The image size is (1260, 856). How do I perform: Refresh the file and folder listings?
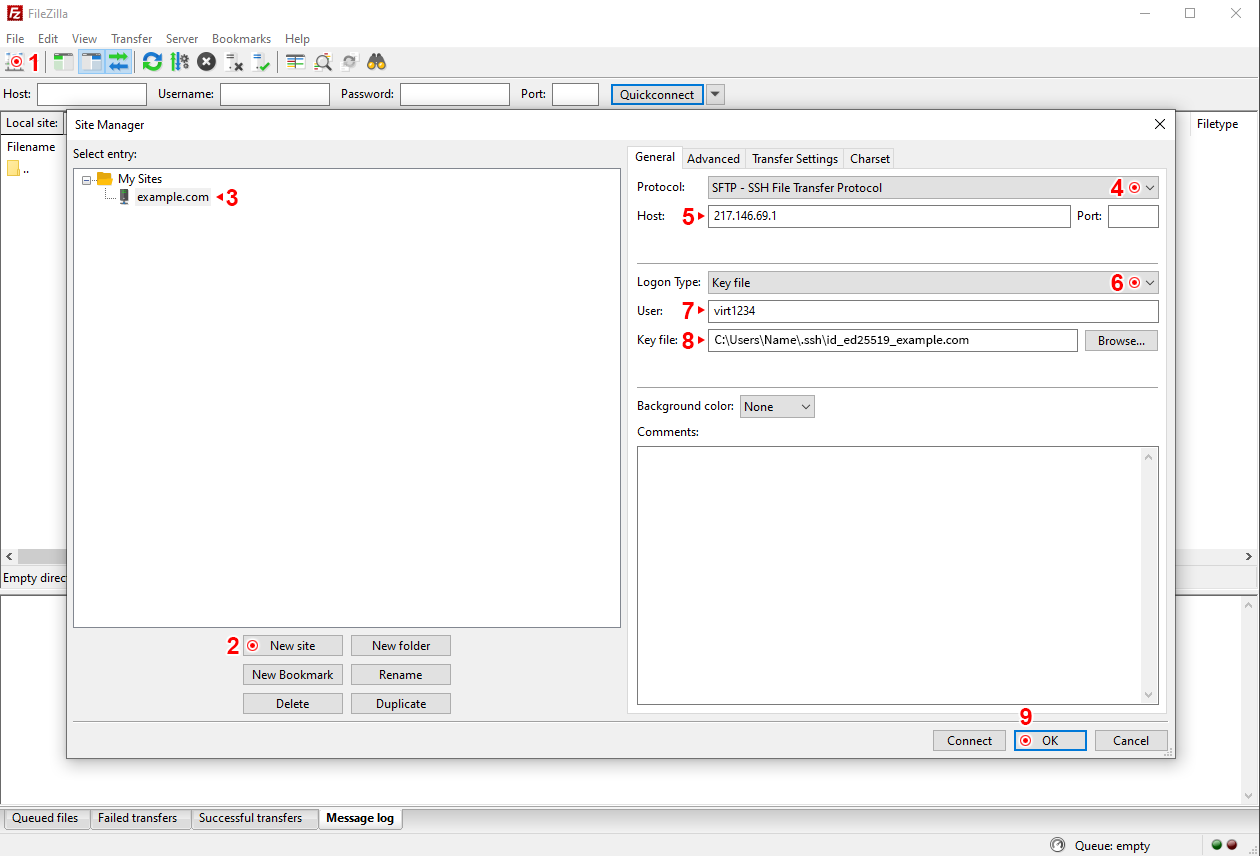coord(152,61)
